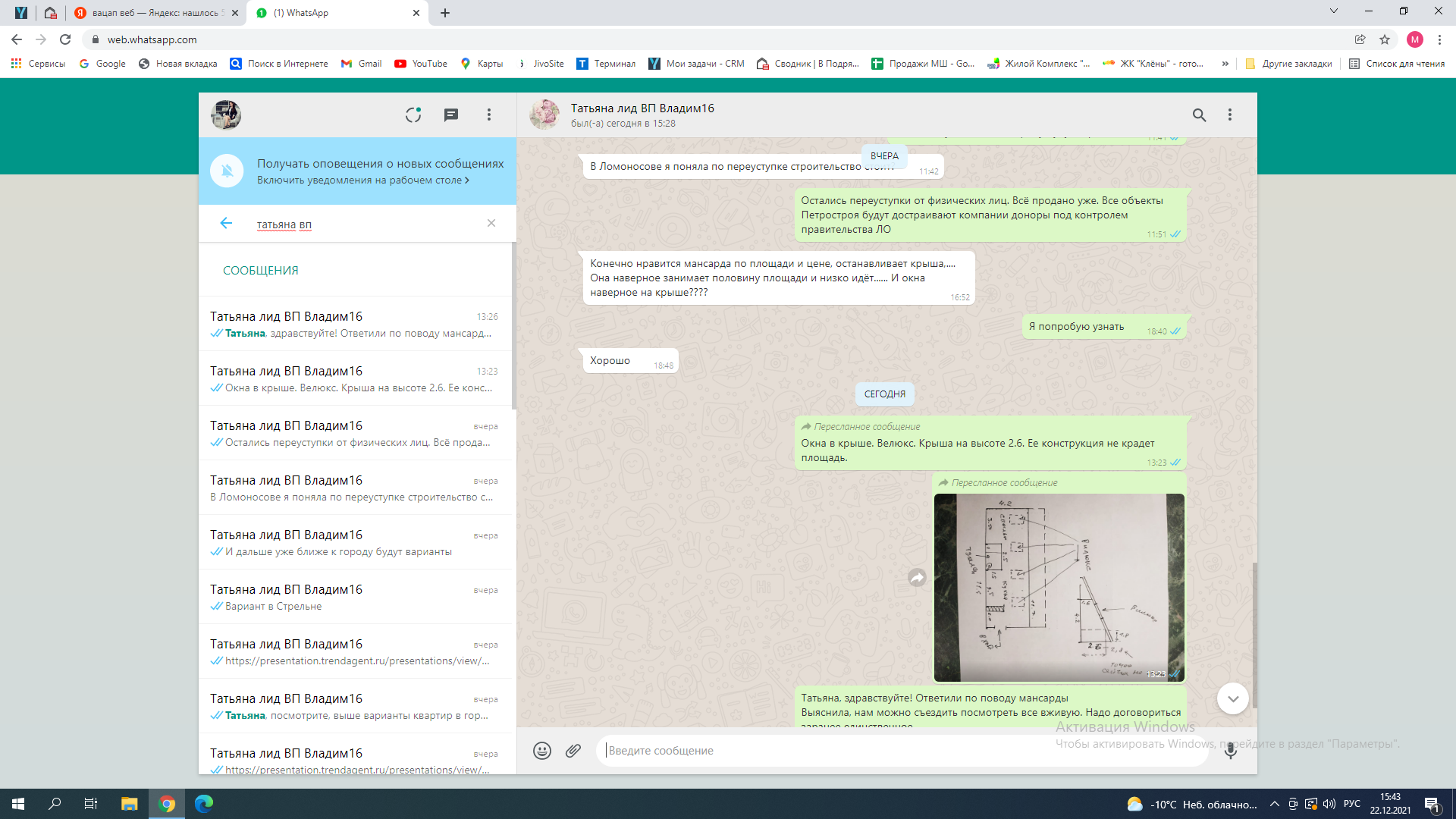The width and height of the screenshot is (1456, 819).
Task: Go back from search results arrow
Action: click(x=226, y=223)
